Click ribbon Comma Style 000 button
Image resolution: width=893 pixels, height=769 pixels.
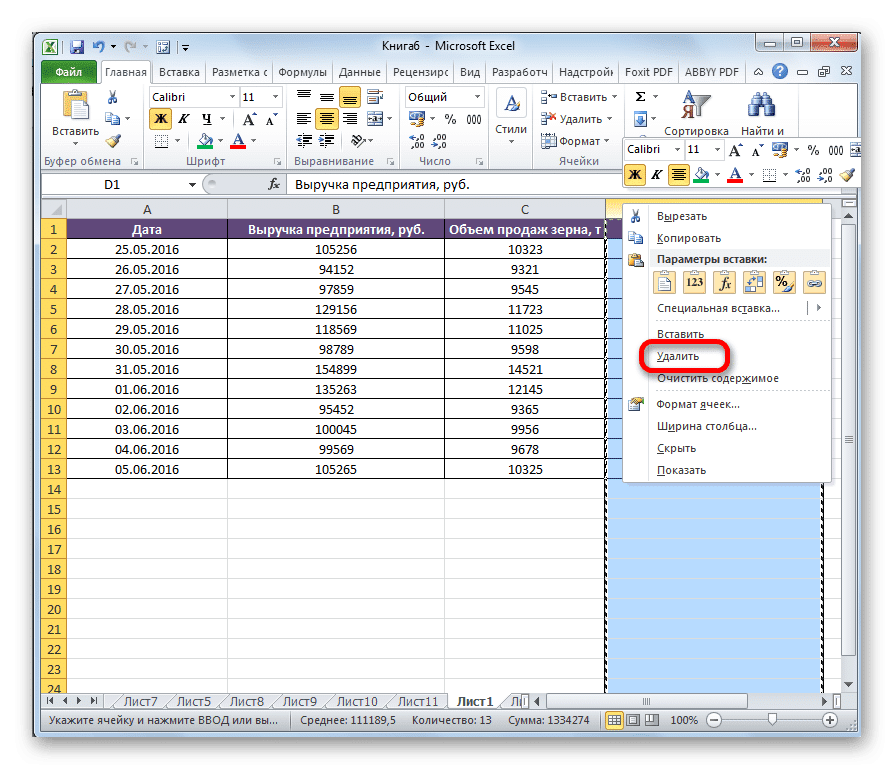[x=473, y=119]
